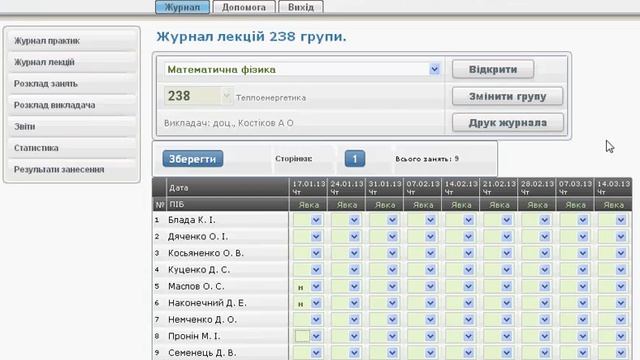640x360 pixels.
Task: Open Розклад викладача in sidebar
Action: (x=72, y=105)
